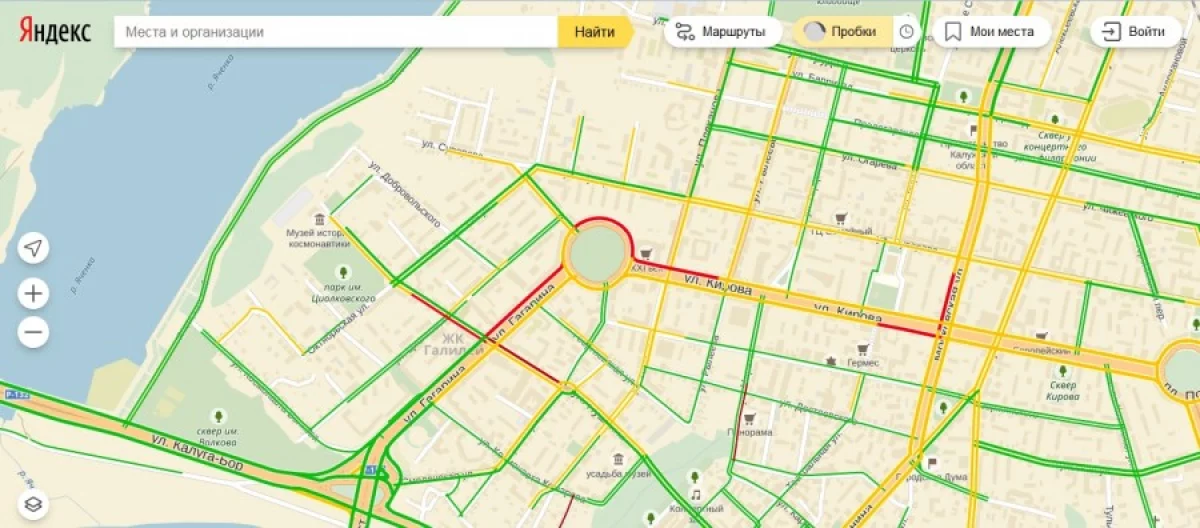Select the Музей истории космонавтики marker
Image resolution: width=1200 pixels, height=528 pixels.
(x=319, y=219)
